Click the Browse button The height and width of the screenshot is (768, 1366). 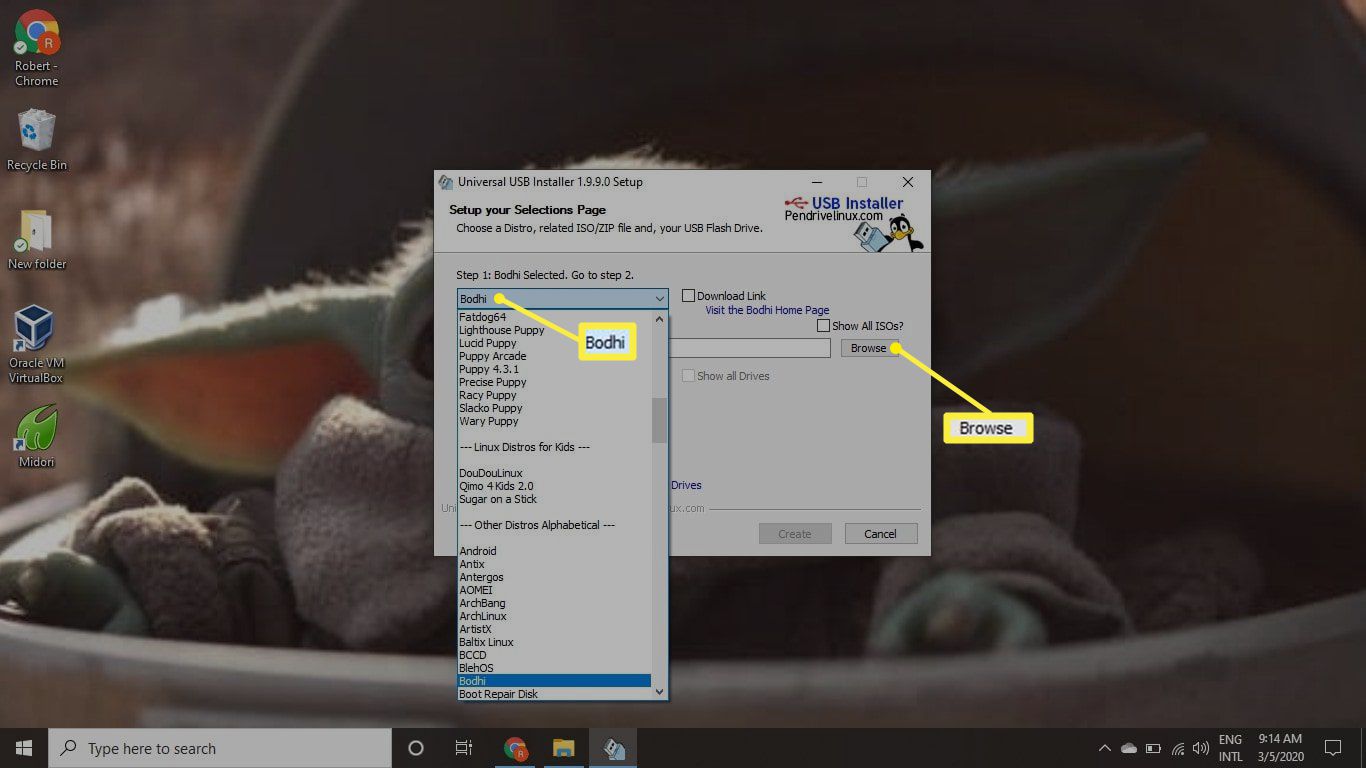[x=868, y=348]
